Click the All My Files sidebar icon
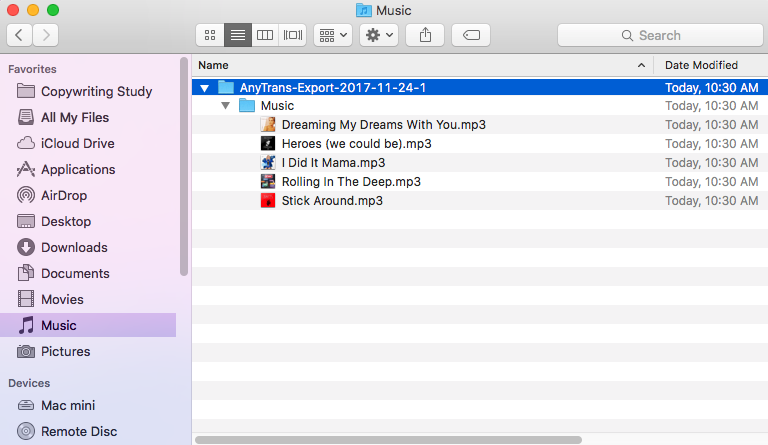The image size is (768, 445). (x=26, y=117)
